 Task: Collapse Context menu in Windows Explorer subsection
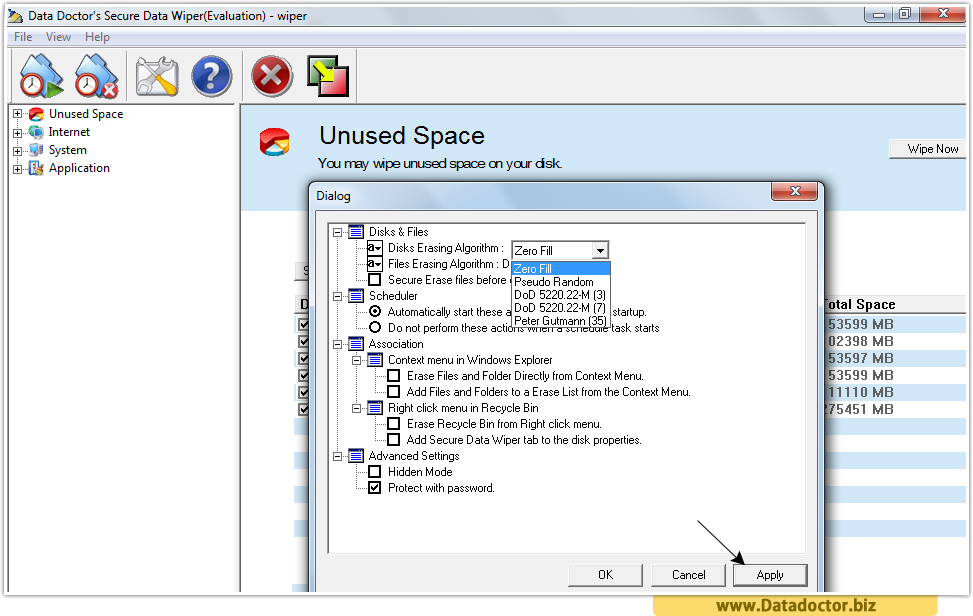pyautogui.click(x=357, y=360)
